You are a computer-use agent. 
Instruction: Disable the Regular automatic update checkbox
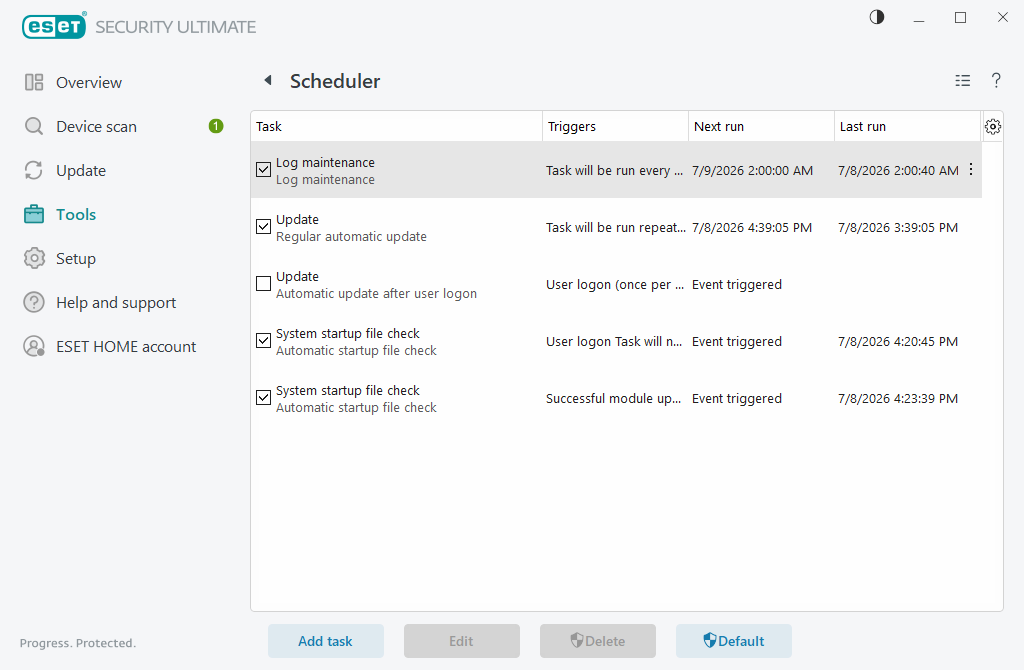click(263, 227)
